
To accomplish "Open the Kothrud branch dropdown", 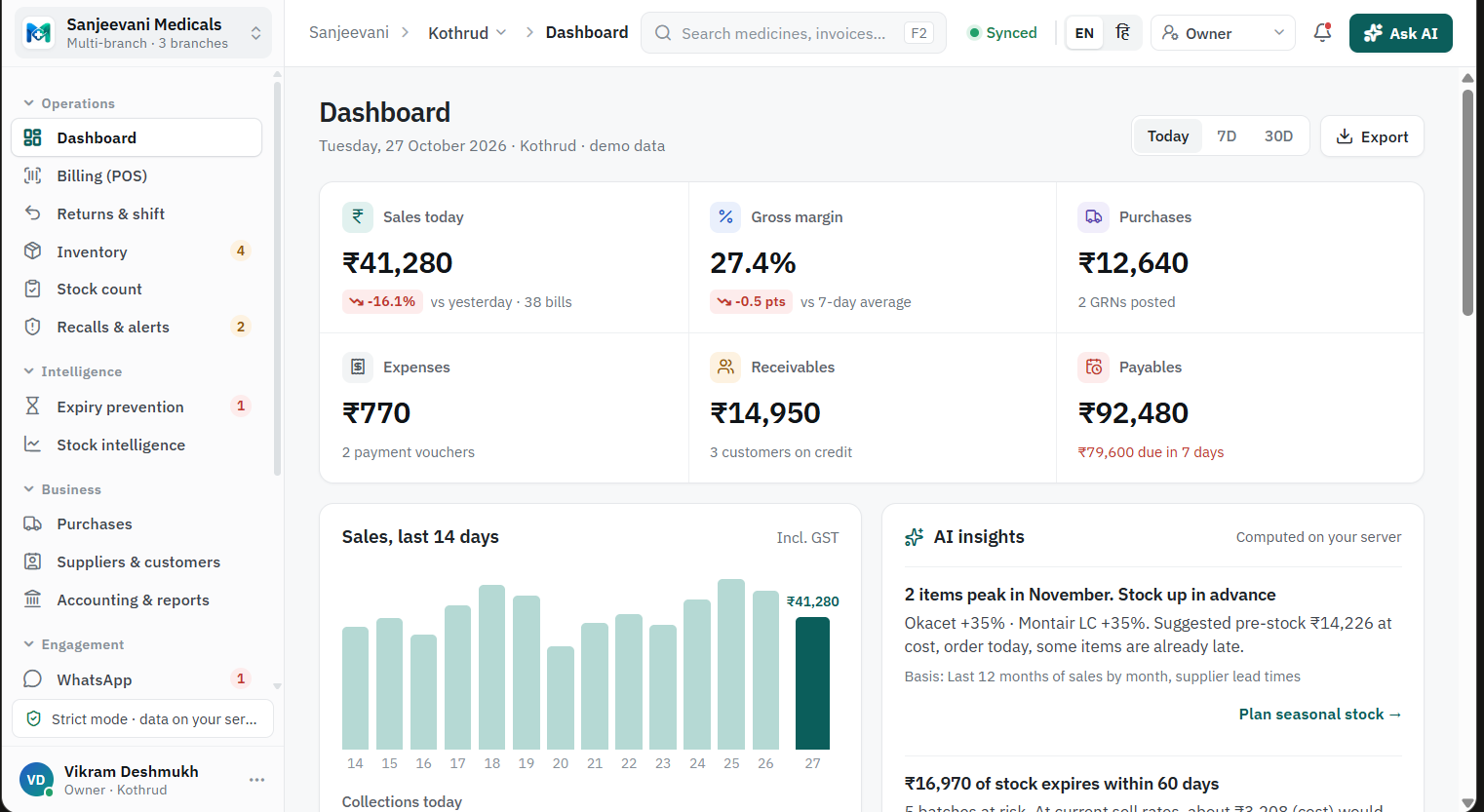I will (x=467, y=33).
